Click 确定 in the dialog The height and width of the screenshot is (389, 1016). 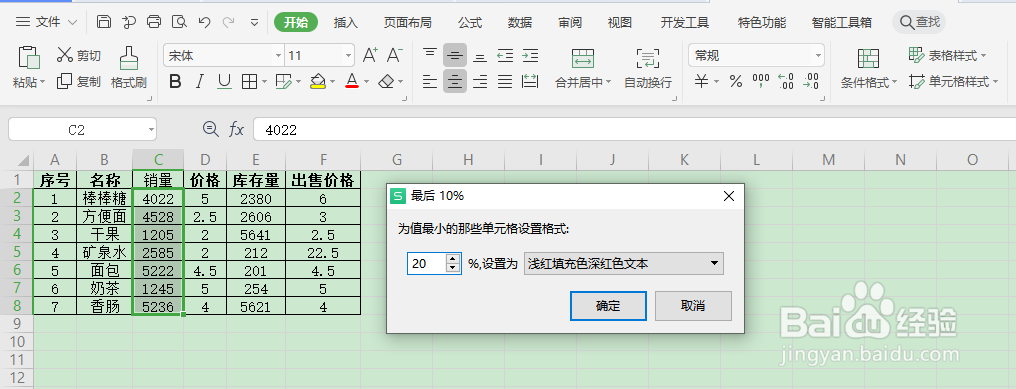pos(608,306)
